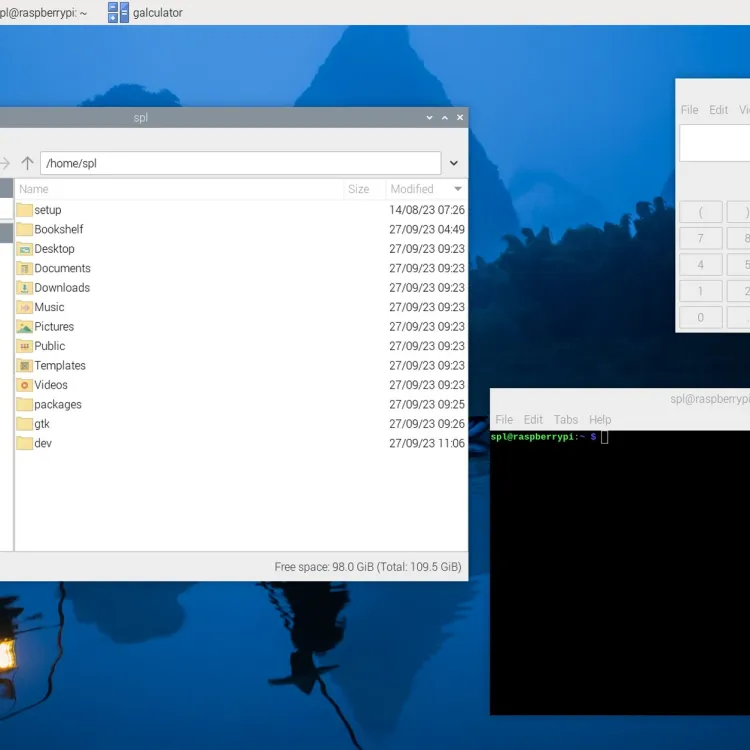The height and width of the screenshot is (750, 750).
Task: Maximize the spl file manager window
Action: click(445, 118)
